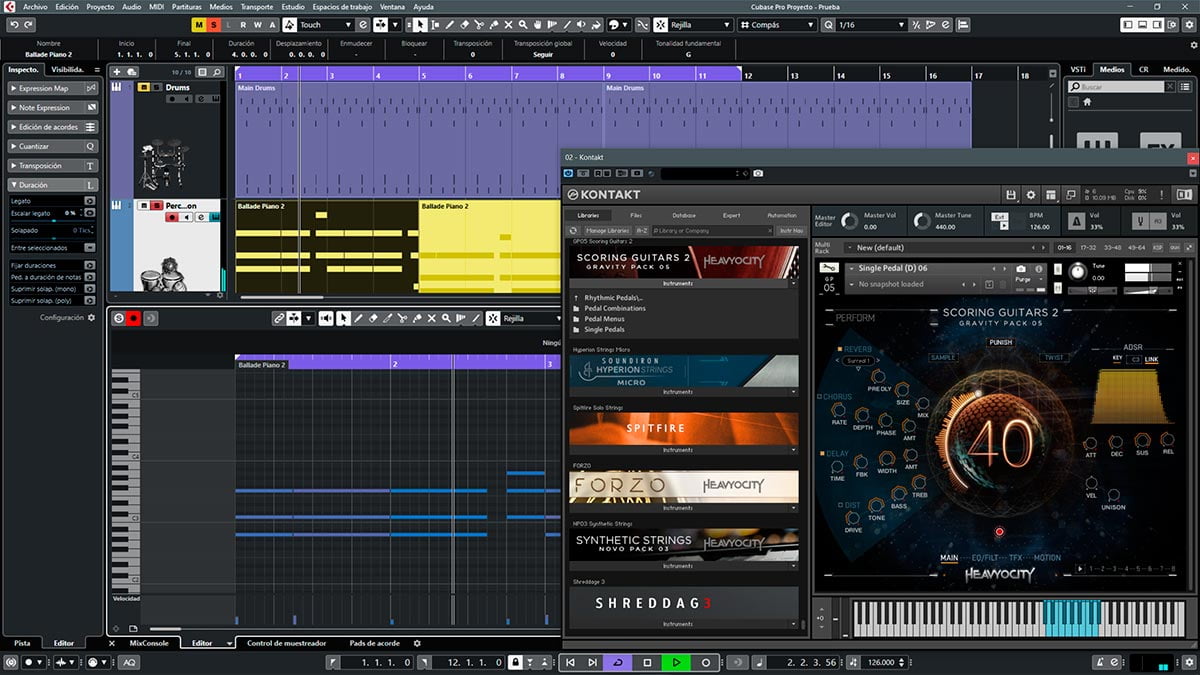Click the SPITFIRE library banner in Kontakt
The height and width of the screenshot is (675, 1200).
point(684,428)
